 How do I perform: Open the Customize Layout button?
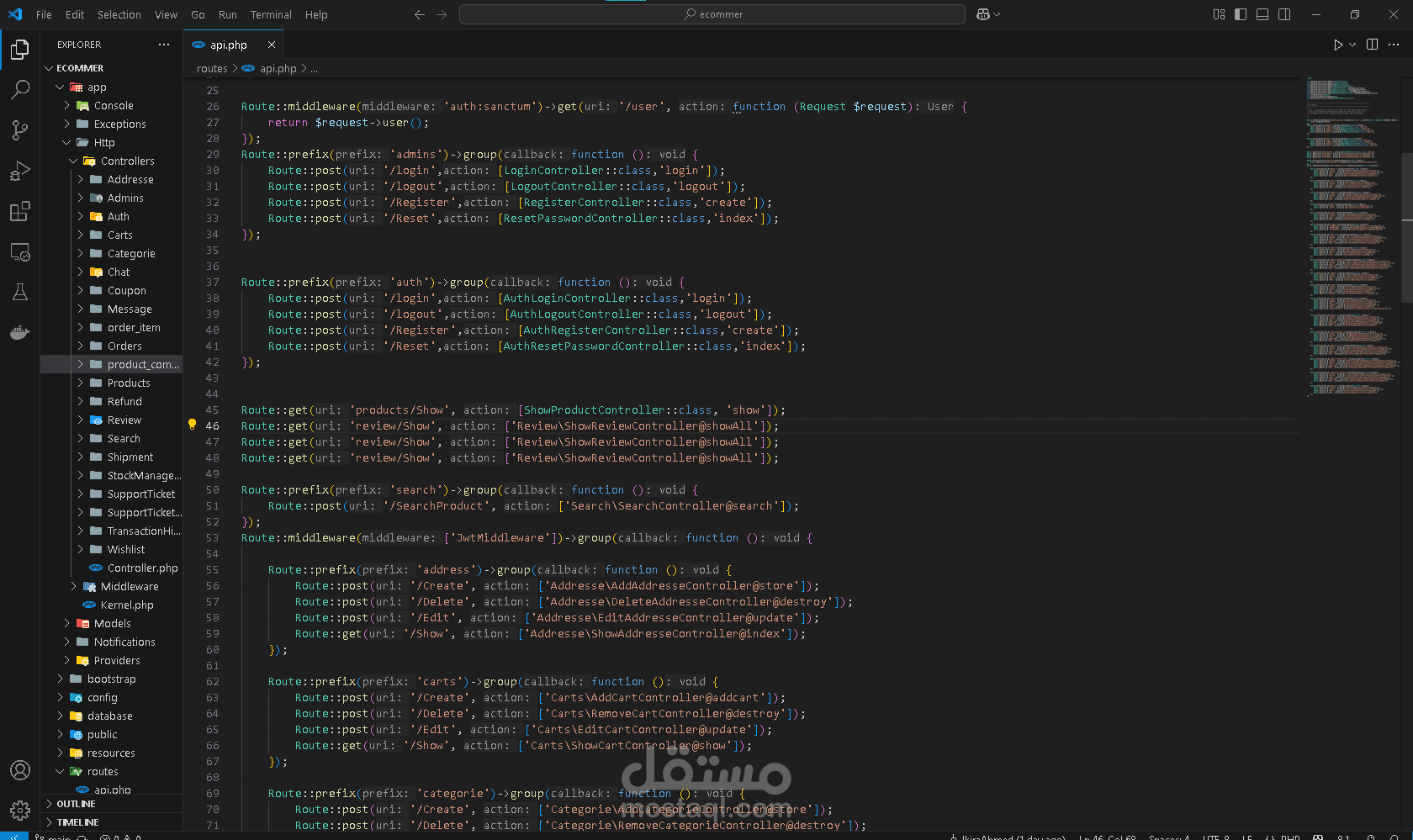1219,14
